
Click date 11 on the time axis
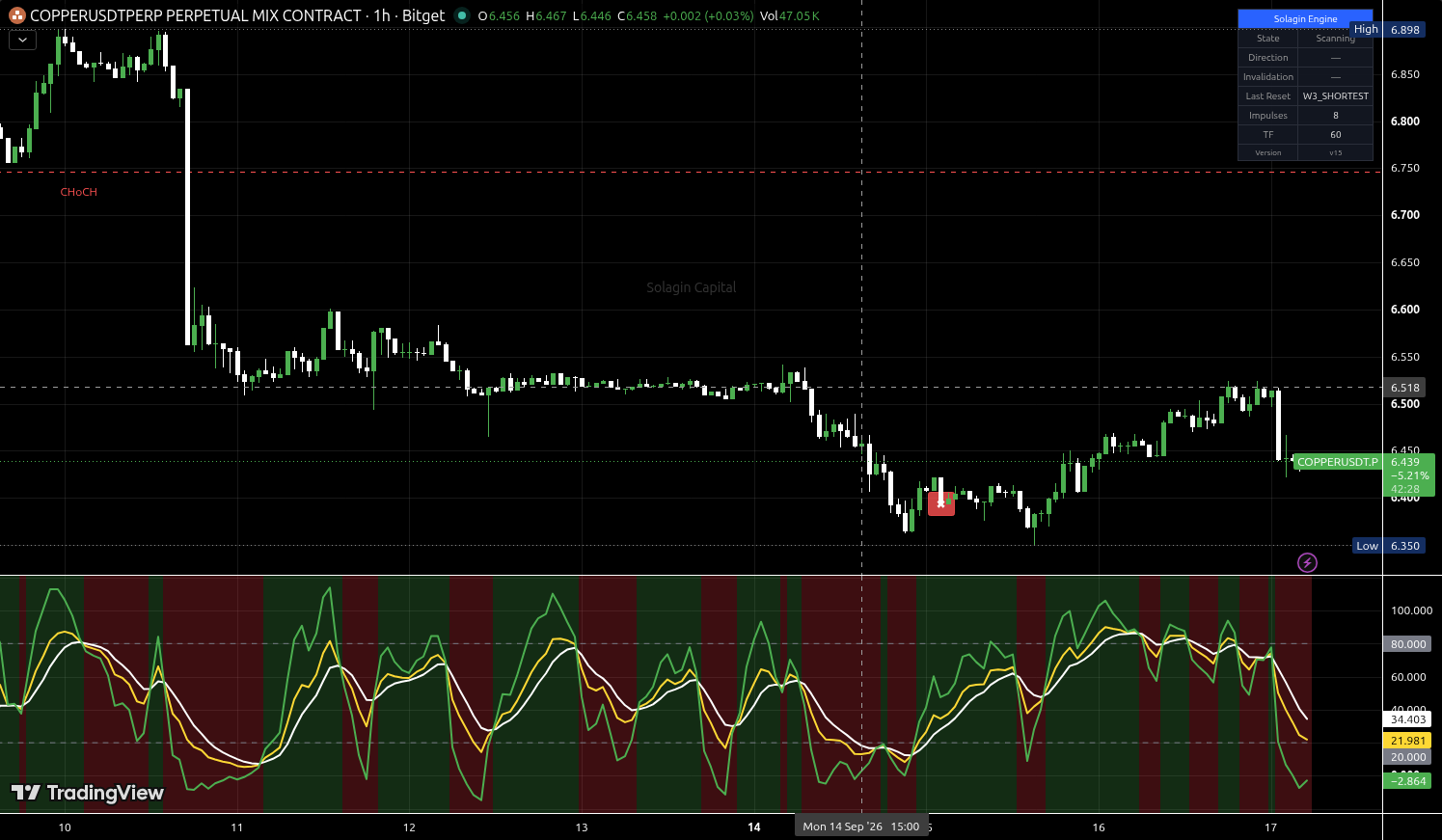(x=237, y=827)
